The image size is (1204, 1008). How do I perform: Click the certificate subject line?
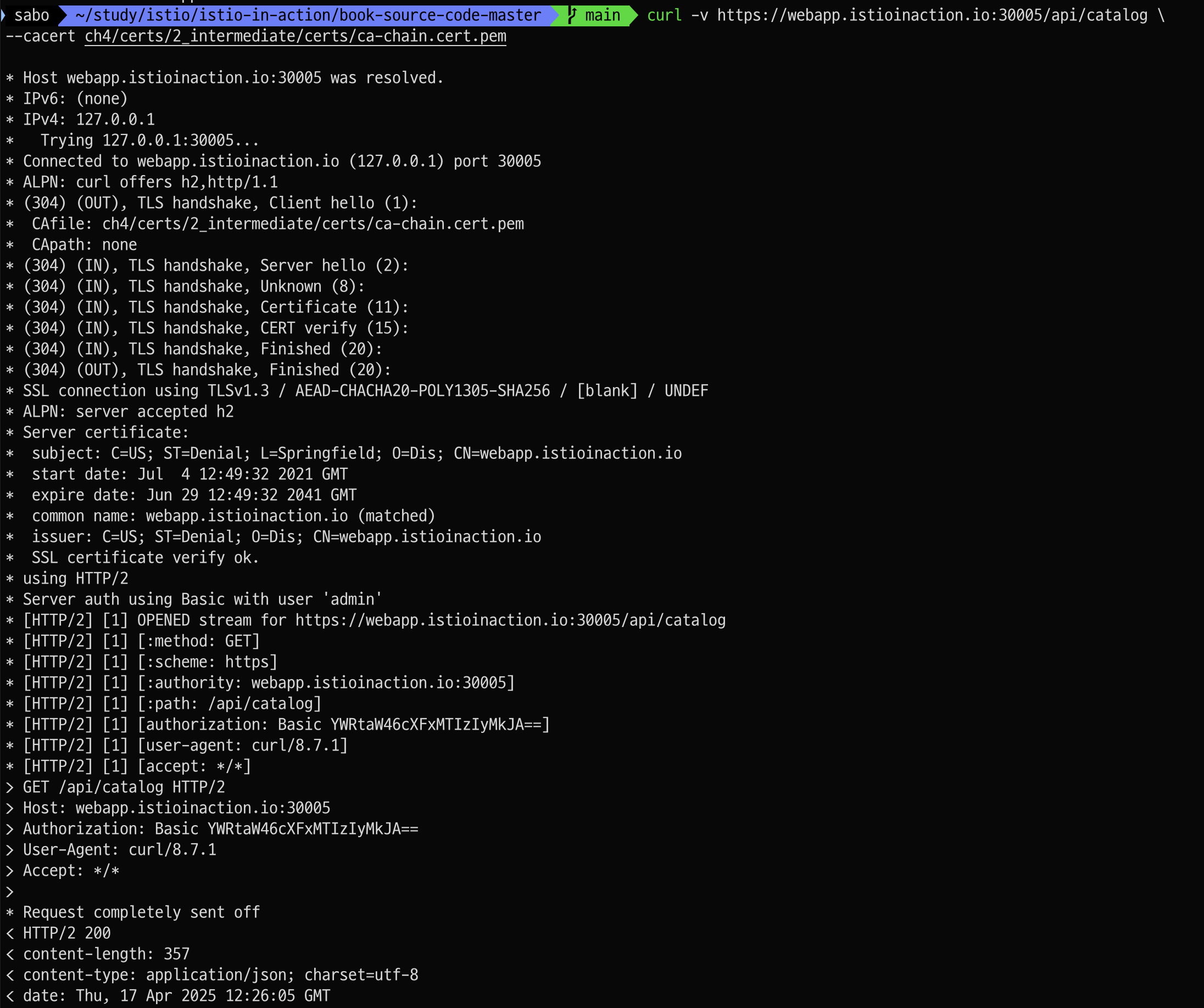[356, 453]
